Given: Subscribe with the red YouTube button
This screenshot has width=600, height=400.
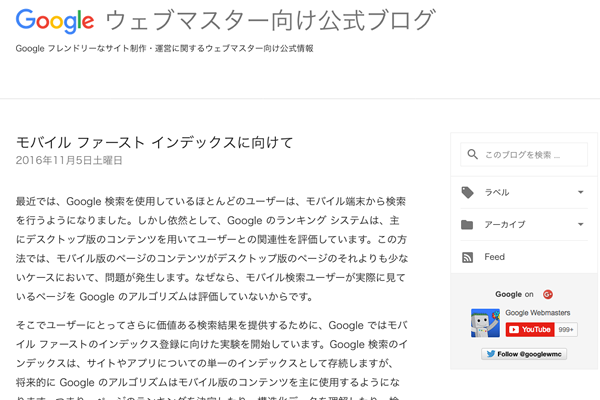Looking at the screenshot, I should click(x=530, y=330).
